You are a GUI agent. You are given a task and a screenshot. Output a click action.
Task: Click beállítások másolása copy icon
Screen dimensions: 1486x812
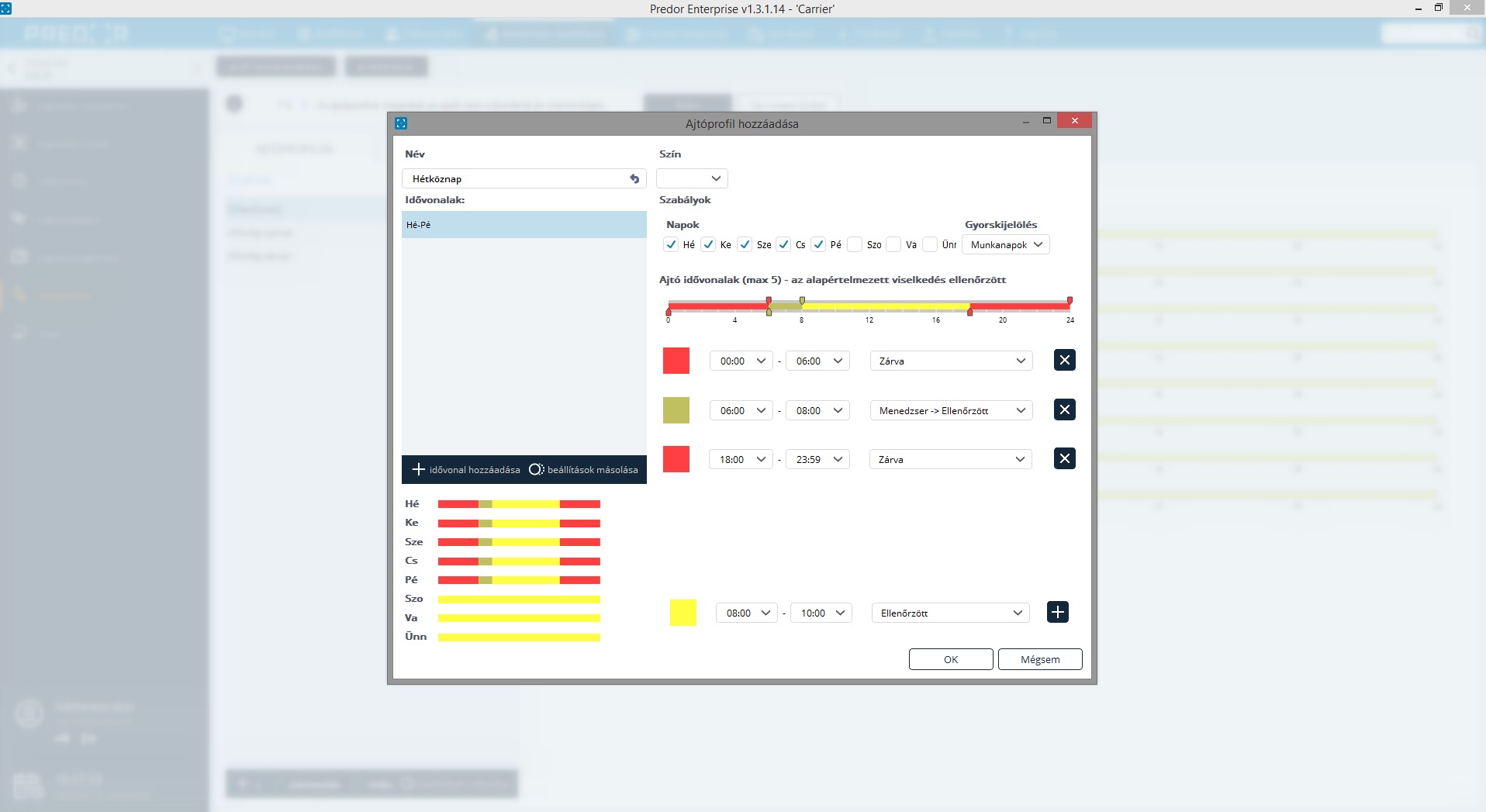(x=536, y=469)
